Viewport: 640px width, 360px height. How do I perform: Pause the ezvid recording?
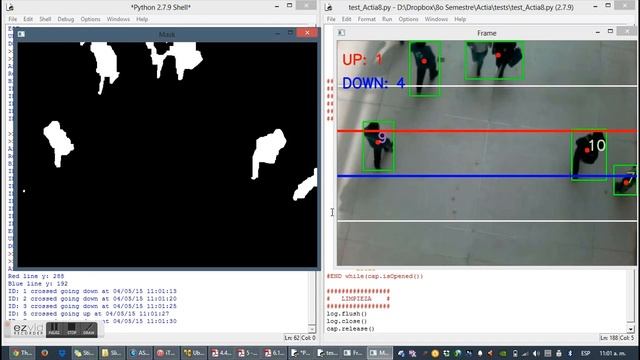coord(54,329)
